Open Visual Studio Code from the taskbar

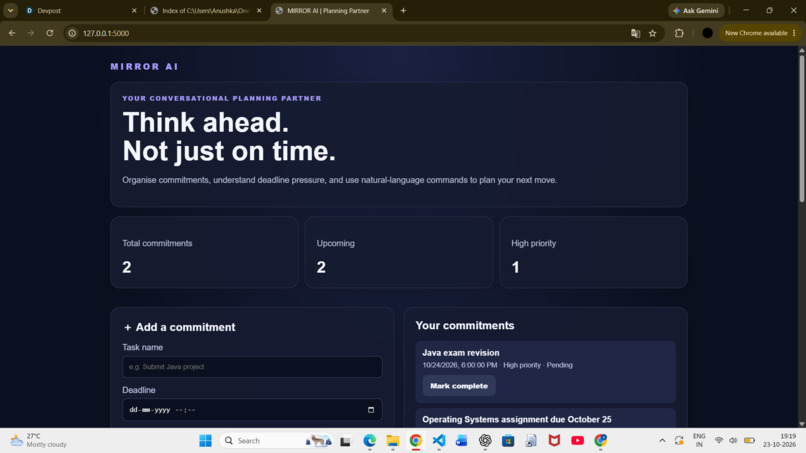pos(439,441)
